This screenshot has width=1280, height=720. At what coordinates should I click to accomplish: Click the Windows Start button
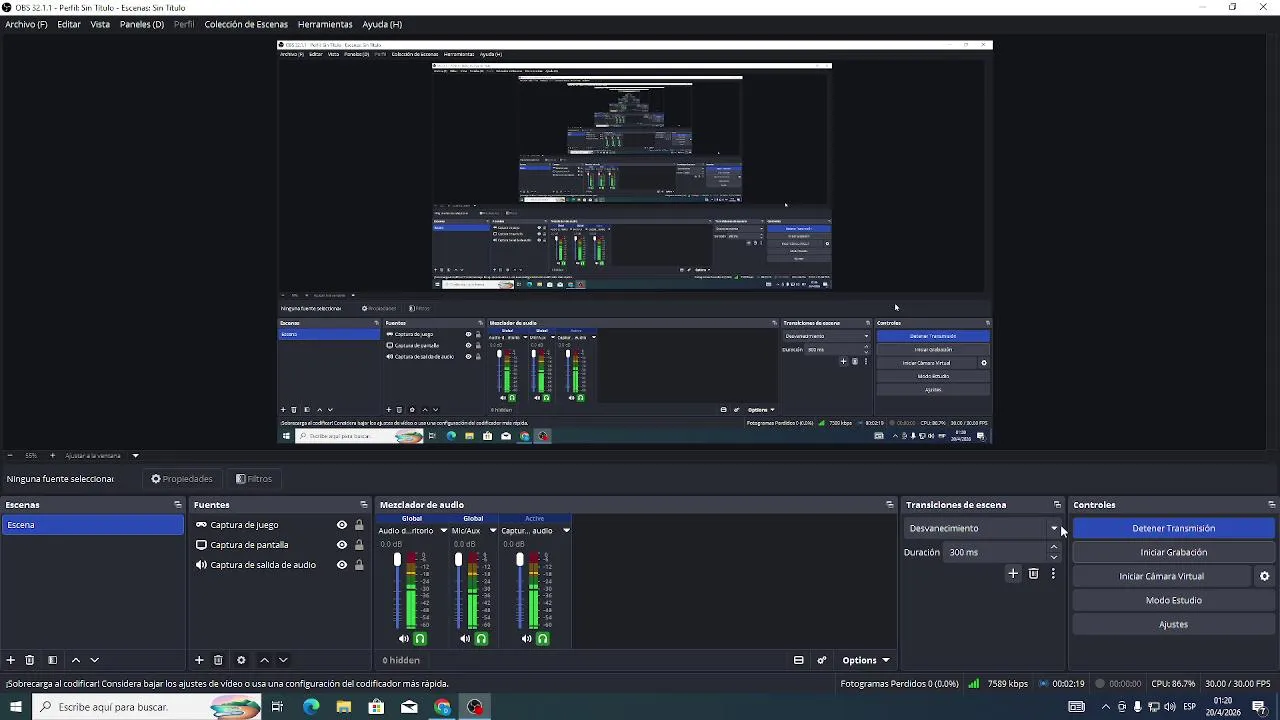pos(15,707)
